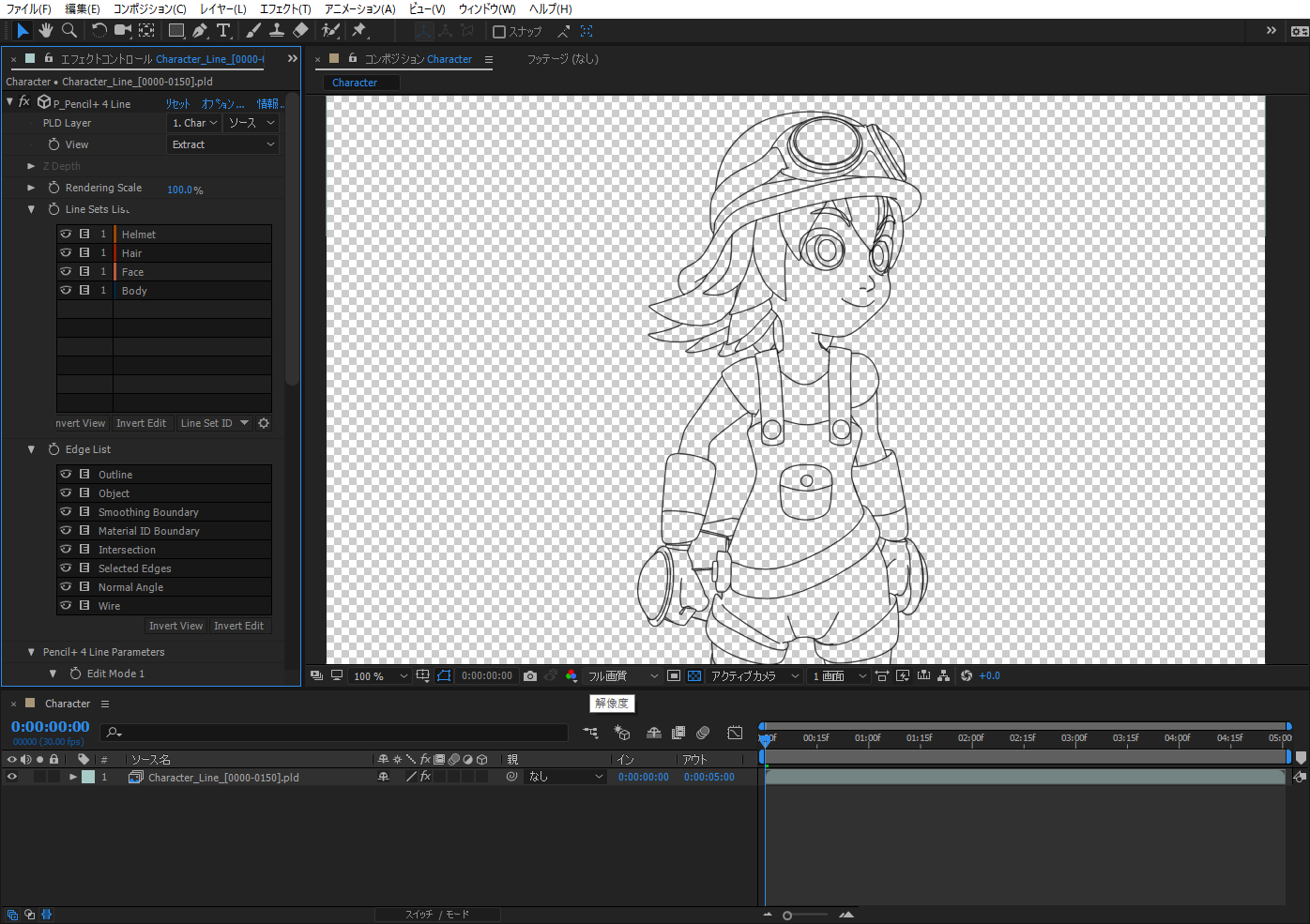Select the Brush tool
1310x924 pixels.
coord(253,31)
